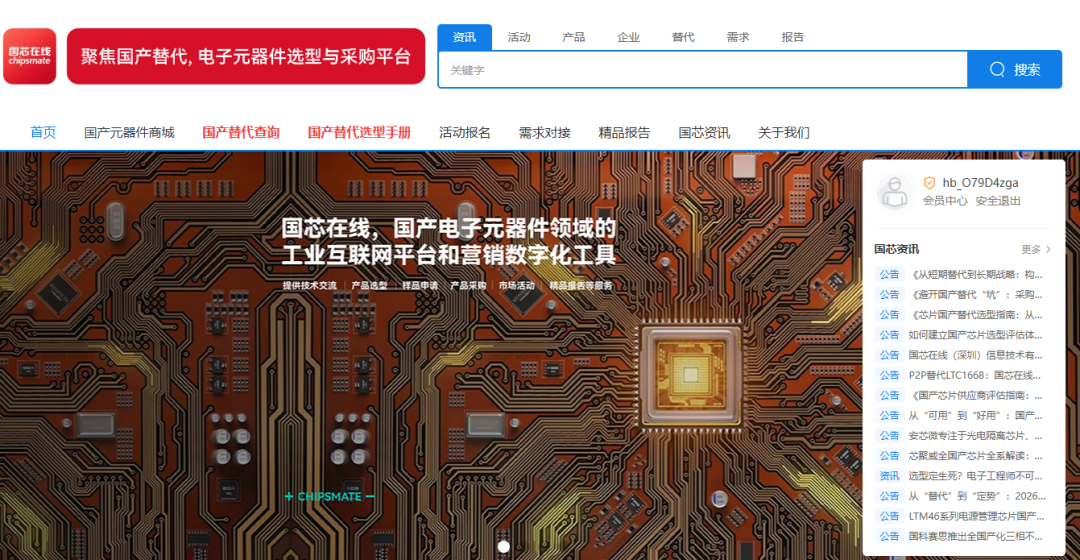Click the banner headline 国芯在线，国产电子元器件领域的

pos(448,228)
